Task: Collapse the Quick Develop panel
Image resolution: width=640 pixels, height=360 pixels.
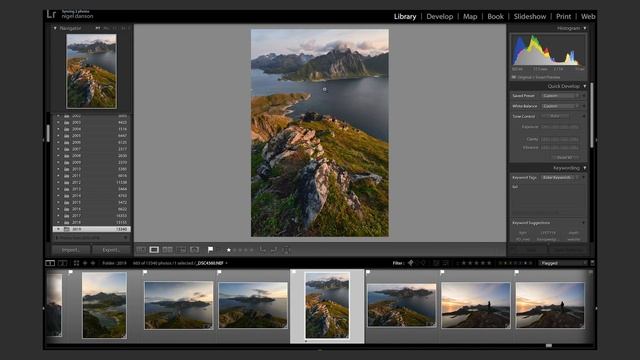Action: point(585,86)
